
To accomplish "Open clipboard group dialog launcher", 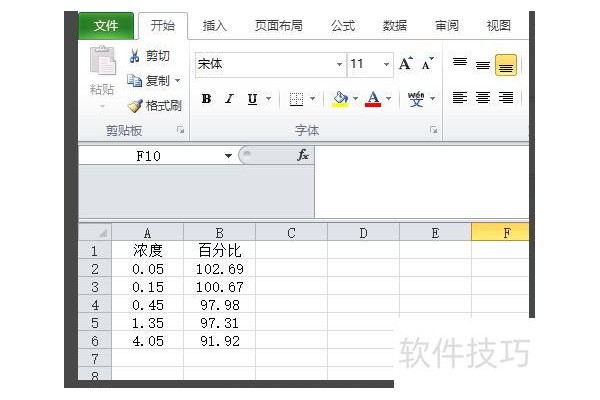I will pyautogui.click(x=180, y=130).
